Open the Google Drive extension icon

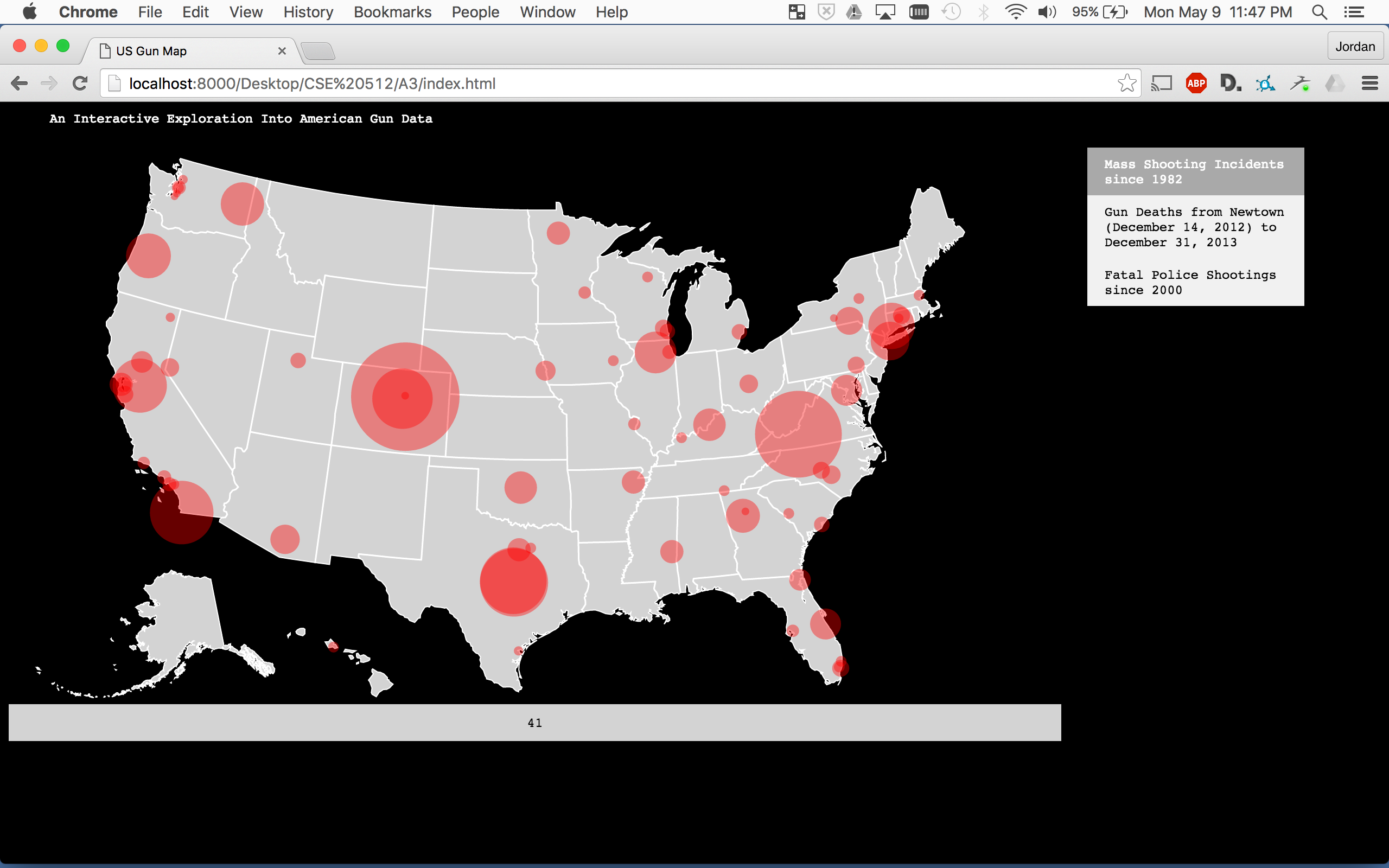(1335, 84)
